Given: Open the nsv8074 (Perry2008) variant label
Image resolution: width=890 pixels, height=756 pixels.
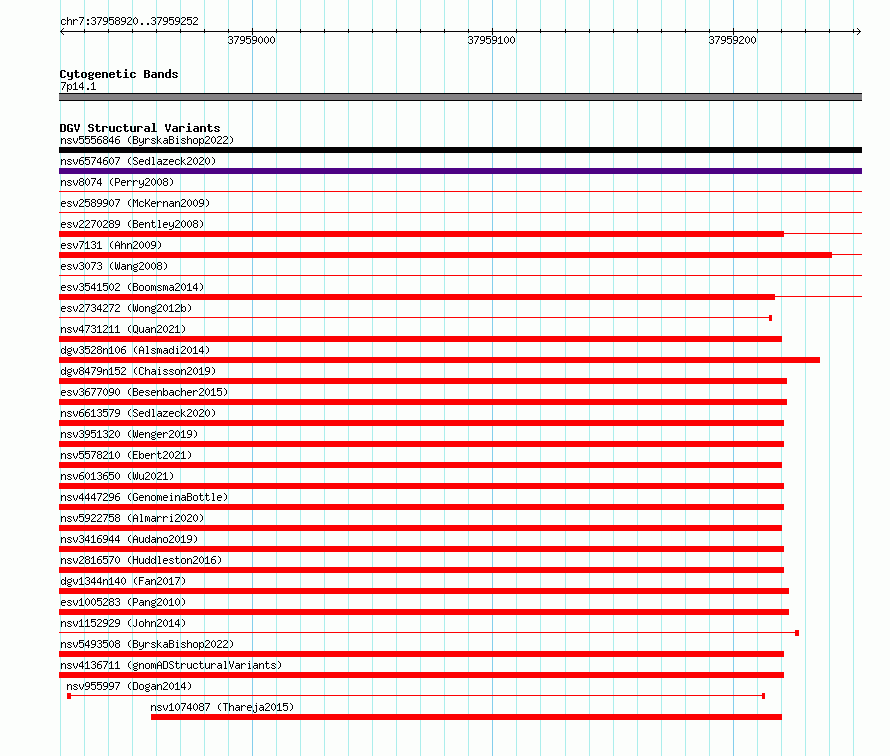Looking at the screenshot, I should point(117,182).
